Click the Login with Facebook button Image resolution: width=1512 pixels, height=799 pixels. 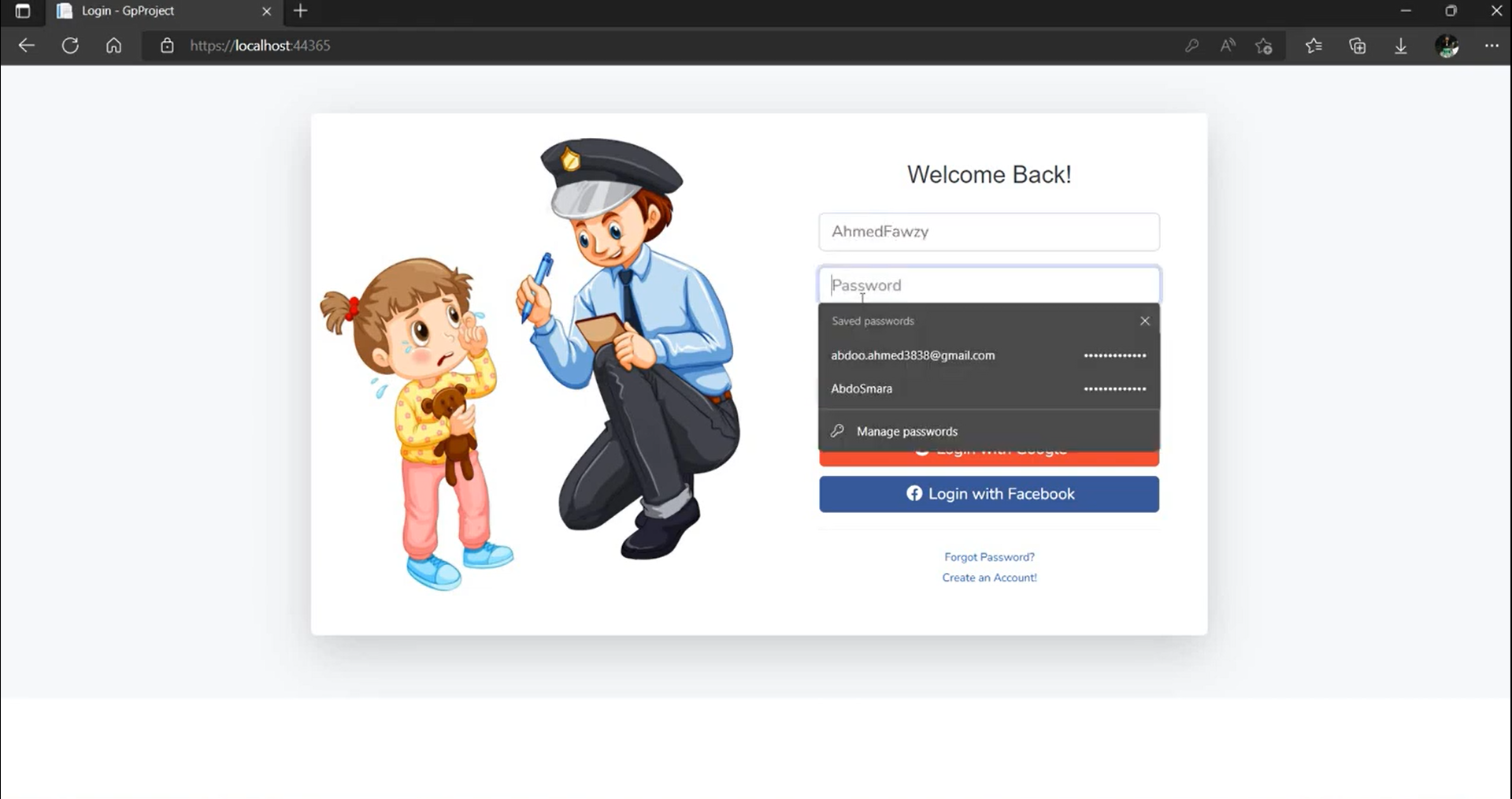pos(989,494)
